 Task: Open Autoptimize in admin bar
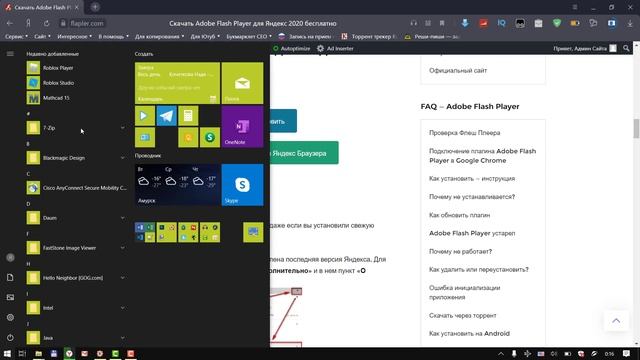pyautogui.click(x=291, y=49)
